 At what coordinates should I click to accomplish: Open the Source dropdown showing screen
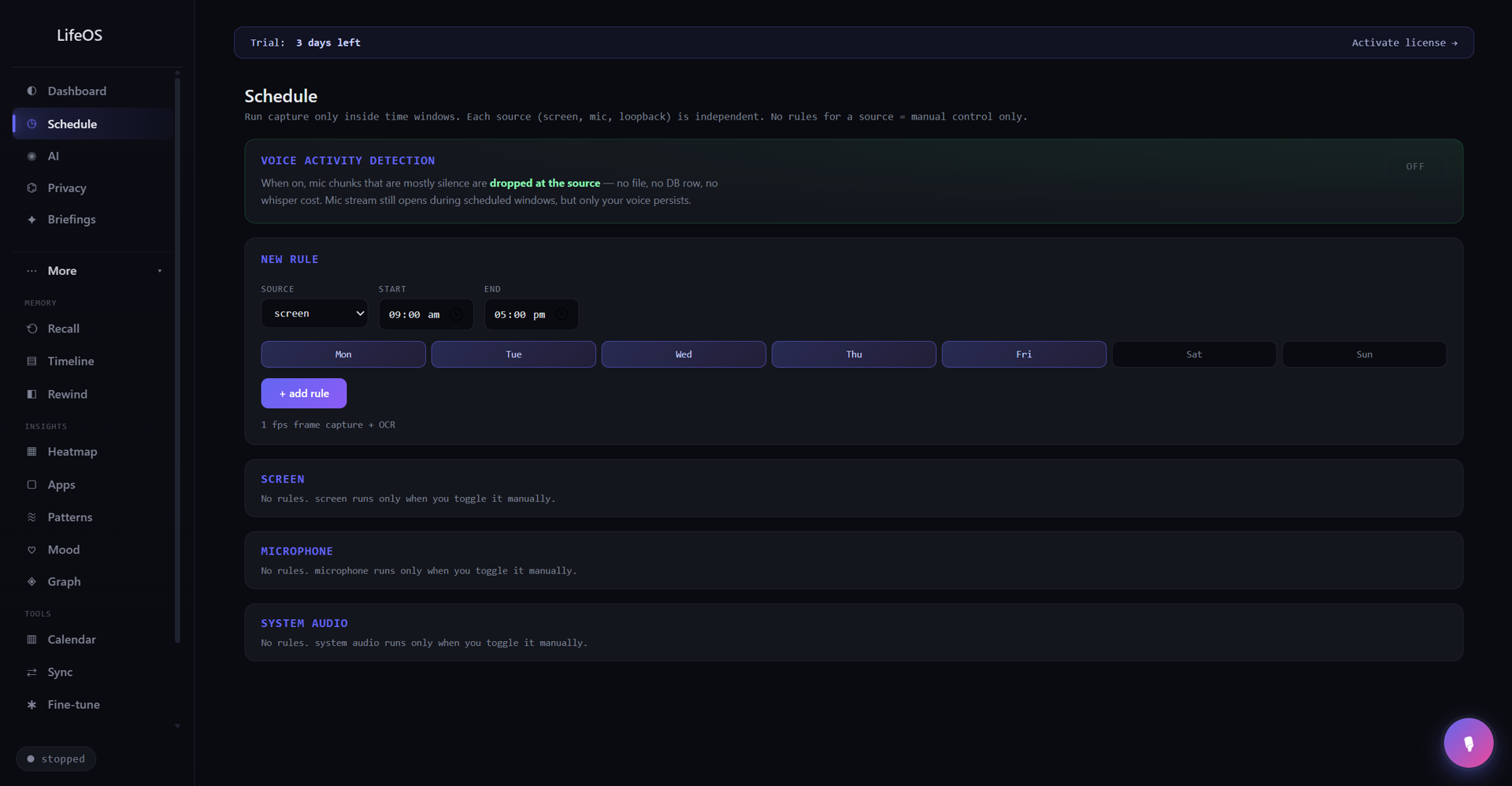pyautogui.click(x=314, y=313)
